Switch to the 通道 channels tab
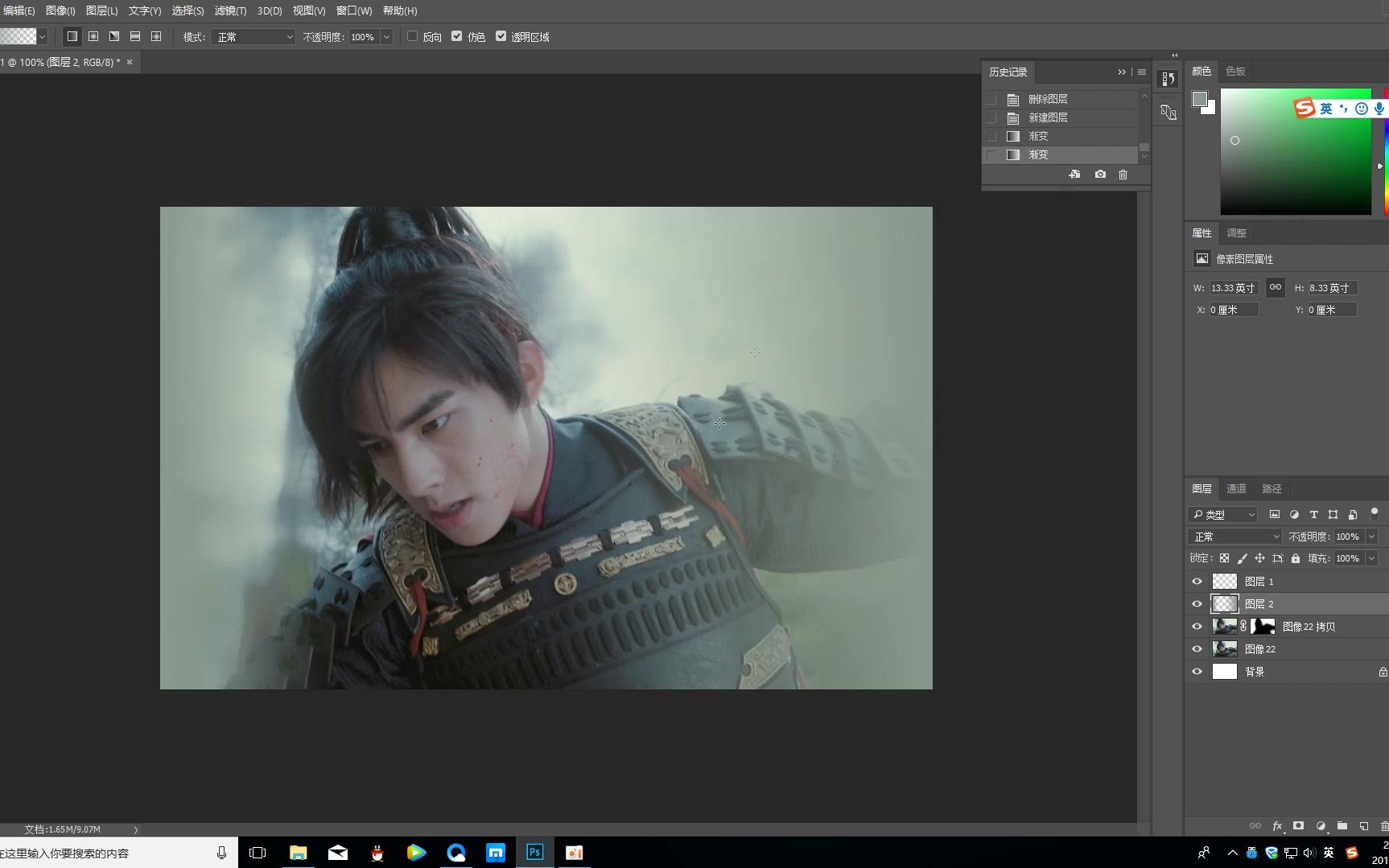Screen dimensions: 1389x868 1236,488
